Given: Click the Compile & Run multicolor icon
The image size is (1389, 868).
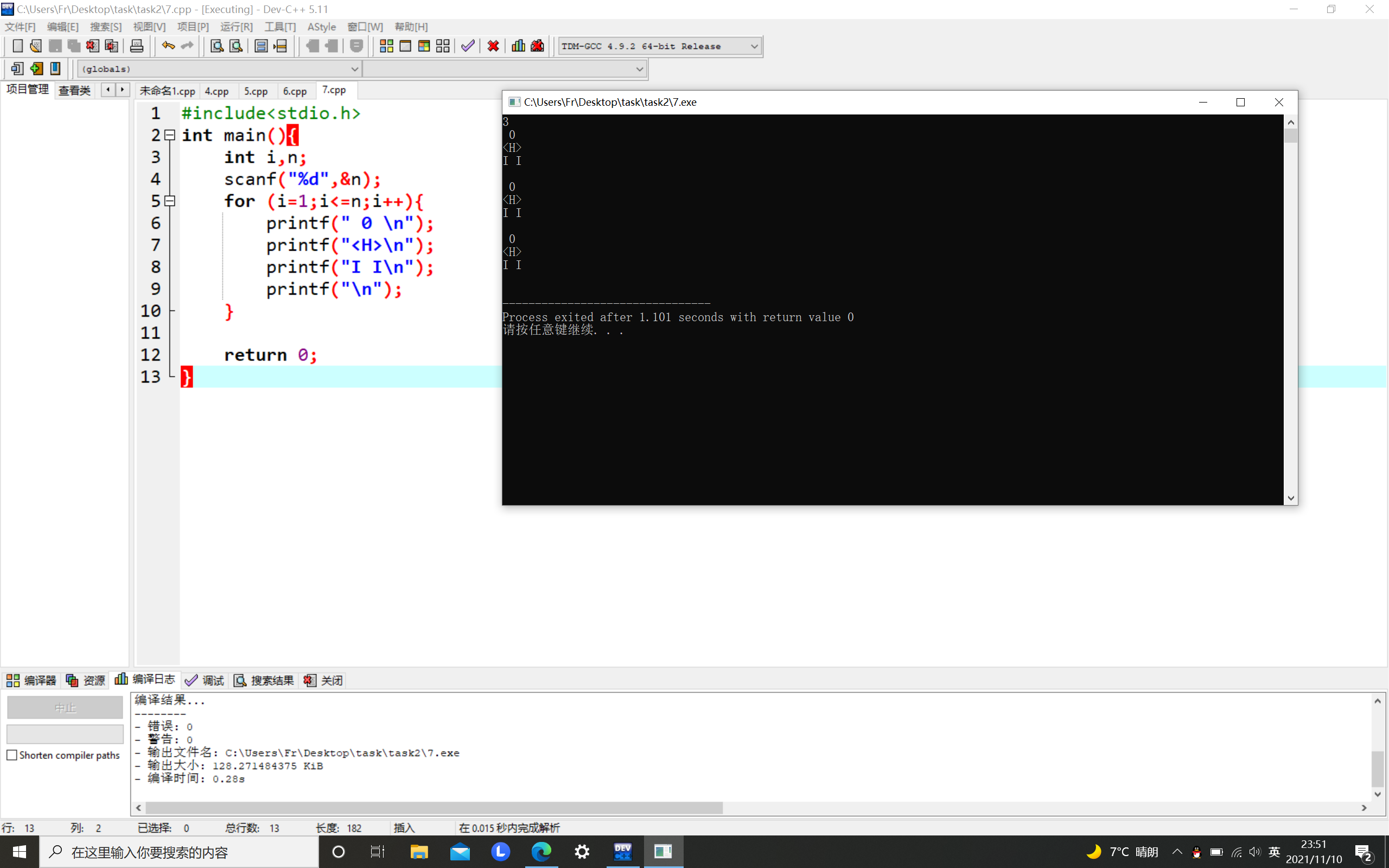Looking at the screenshot, I should click(x=424, y=46).
